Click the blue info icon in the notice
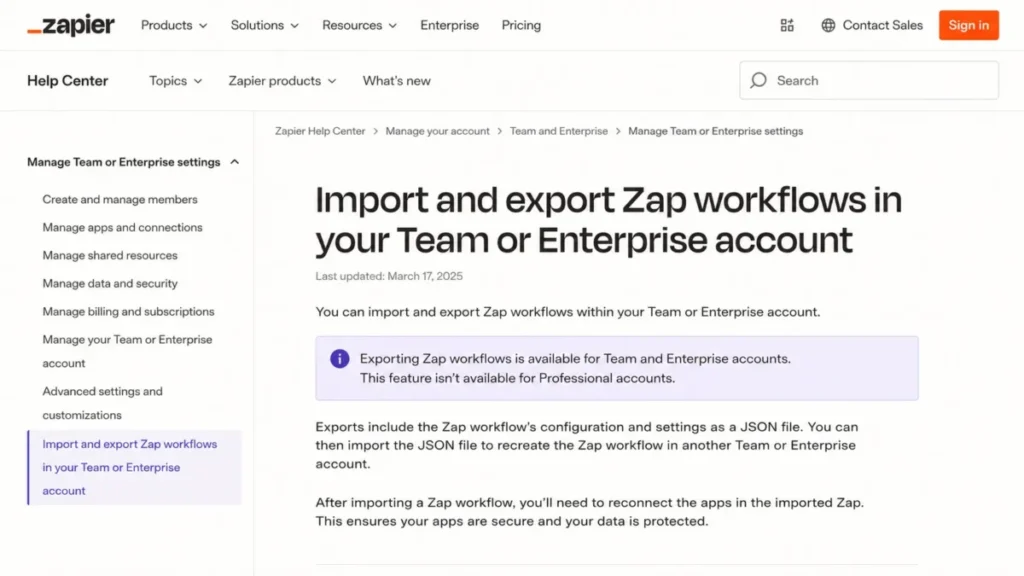 click(x=340, y=359)
